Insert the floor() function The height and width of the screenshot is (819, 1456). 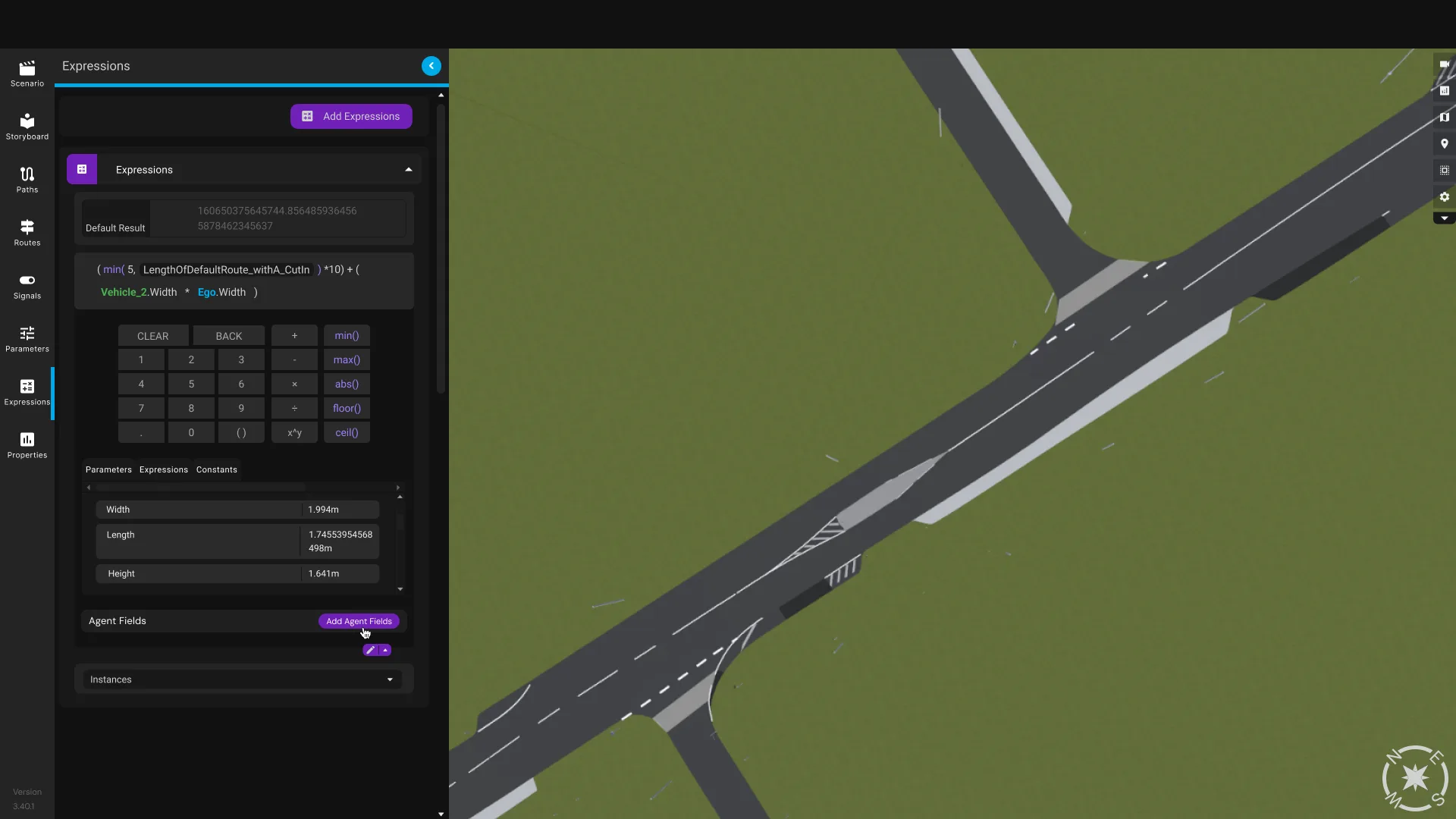(x=347, y=409)
